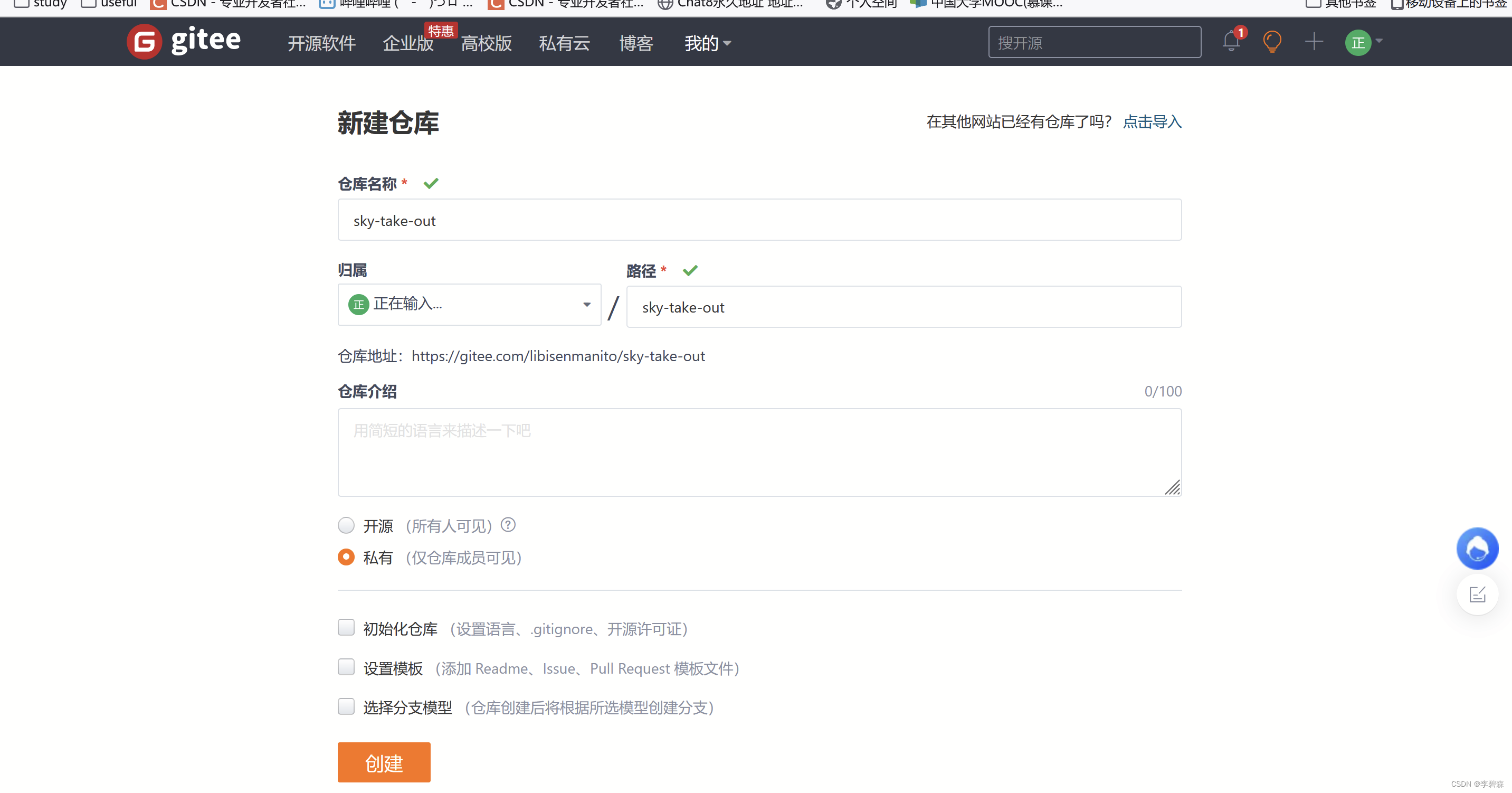Expand the 归属 owner dropdown

click(469, 304)
